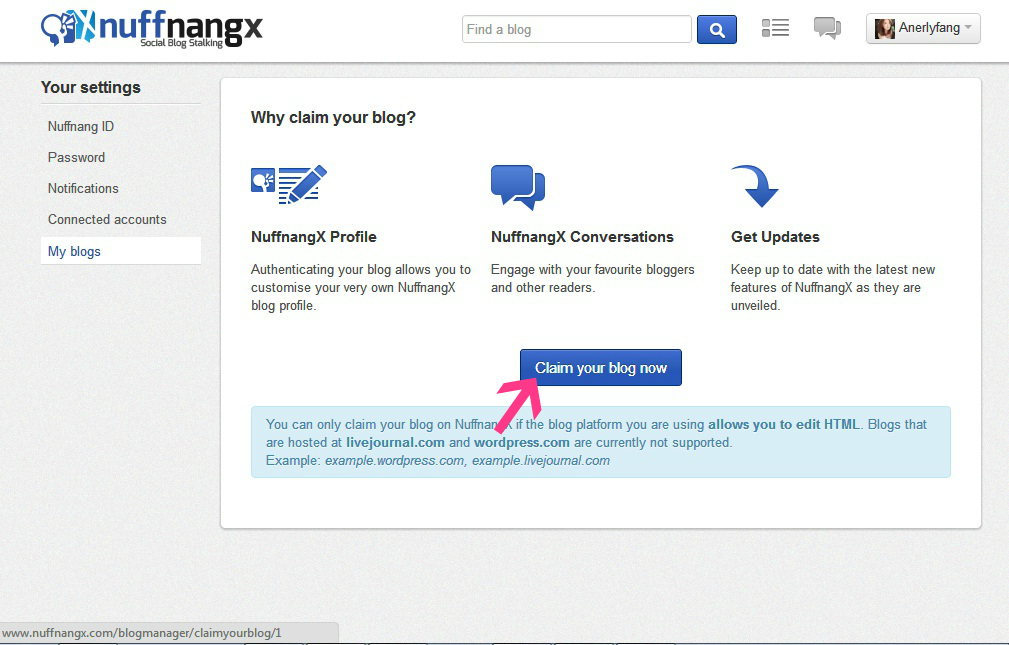Click the NuffnangX logo
The width and height of the screenshot is (1009, 645).
[x=152, y=29]
